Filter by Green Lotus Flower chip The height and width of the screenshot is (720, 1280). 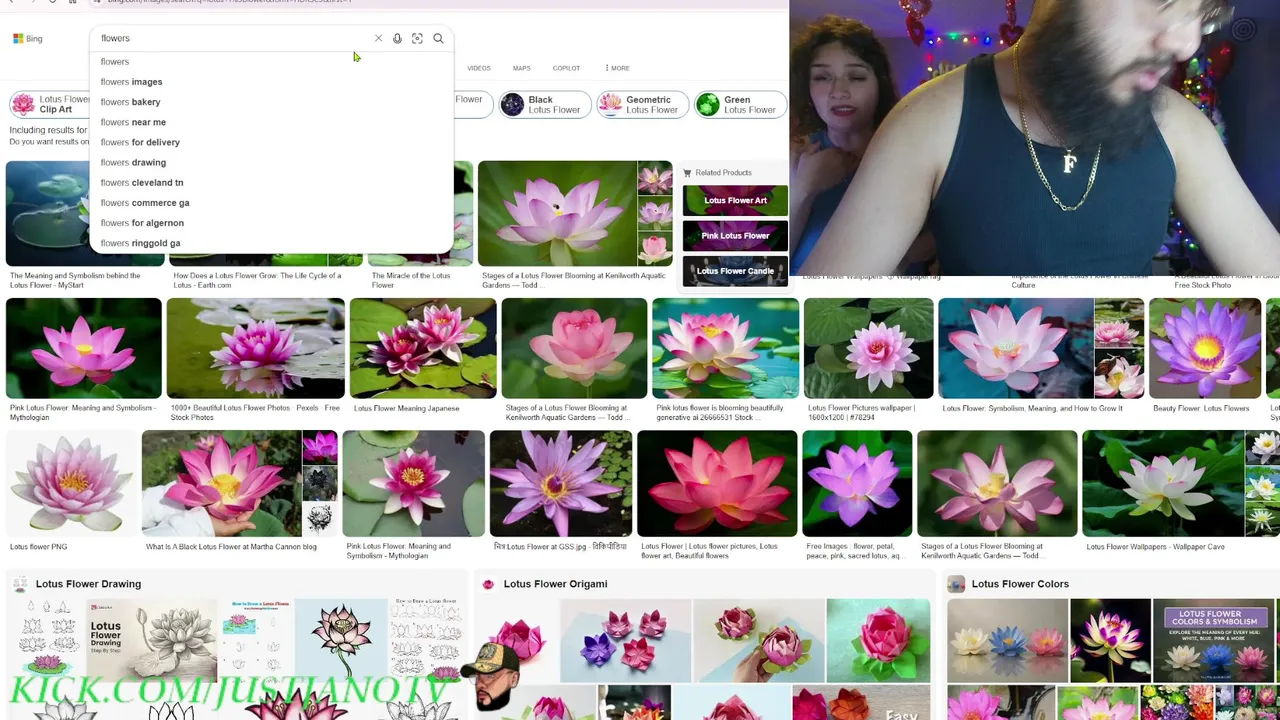pyautogui.click(x=740, y=104)
